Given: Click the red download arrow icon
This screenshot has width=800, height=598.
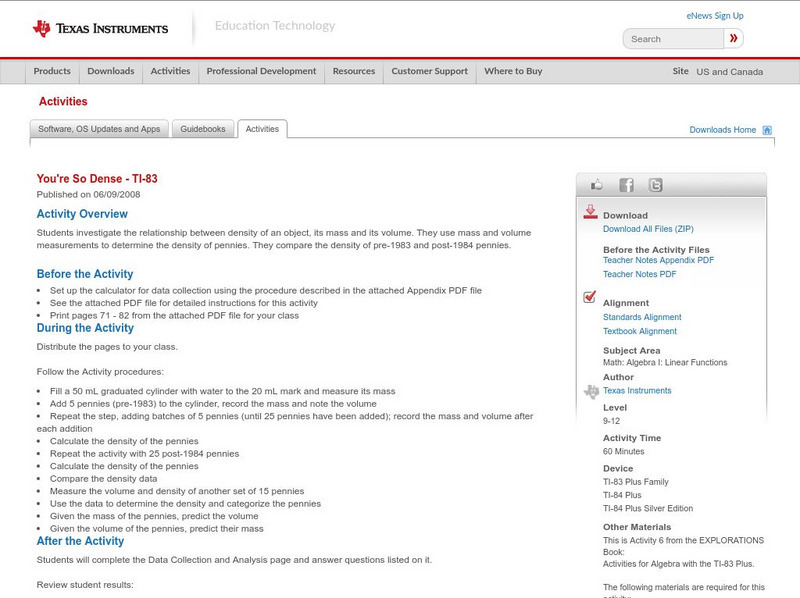Looking at the screenshot, I should tap(590, 212).
